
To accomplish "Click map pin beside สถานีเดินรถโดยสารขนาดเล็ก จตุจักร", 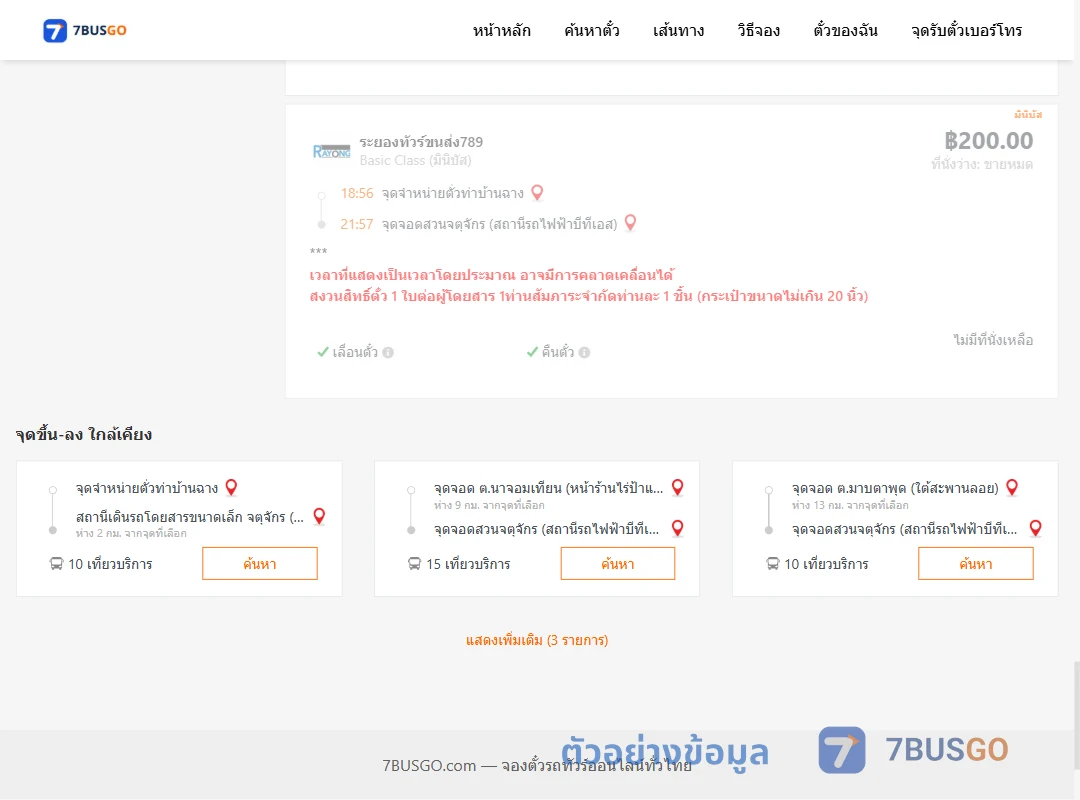I will (319, 516).
